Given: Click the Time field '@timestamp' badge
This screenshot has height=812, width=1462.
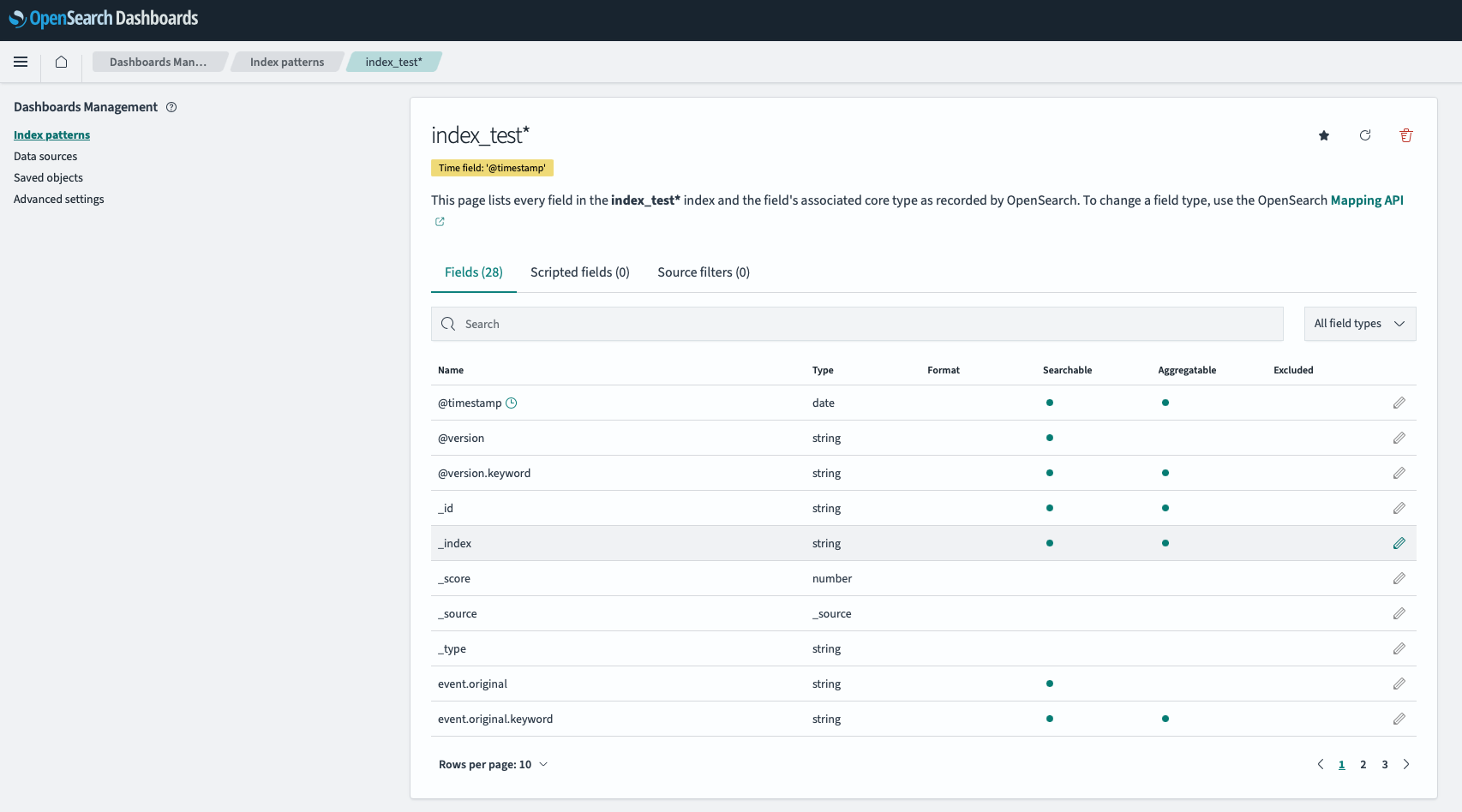Looking at the screenshot, I should [x=492, y=168].
